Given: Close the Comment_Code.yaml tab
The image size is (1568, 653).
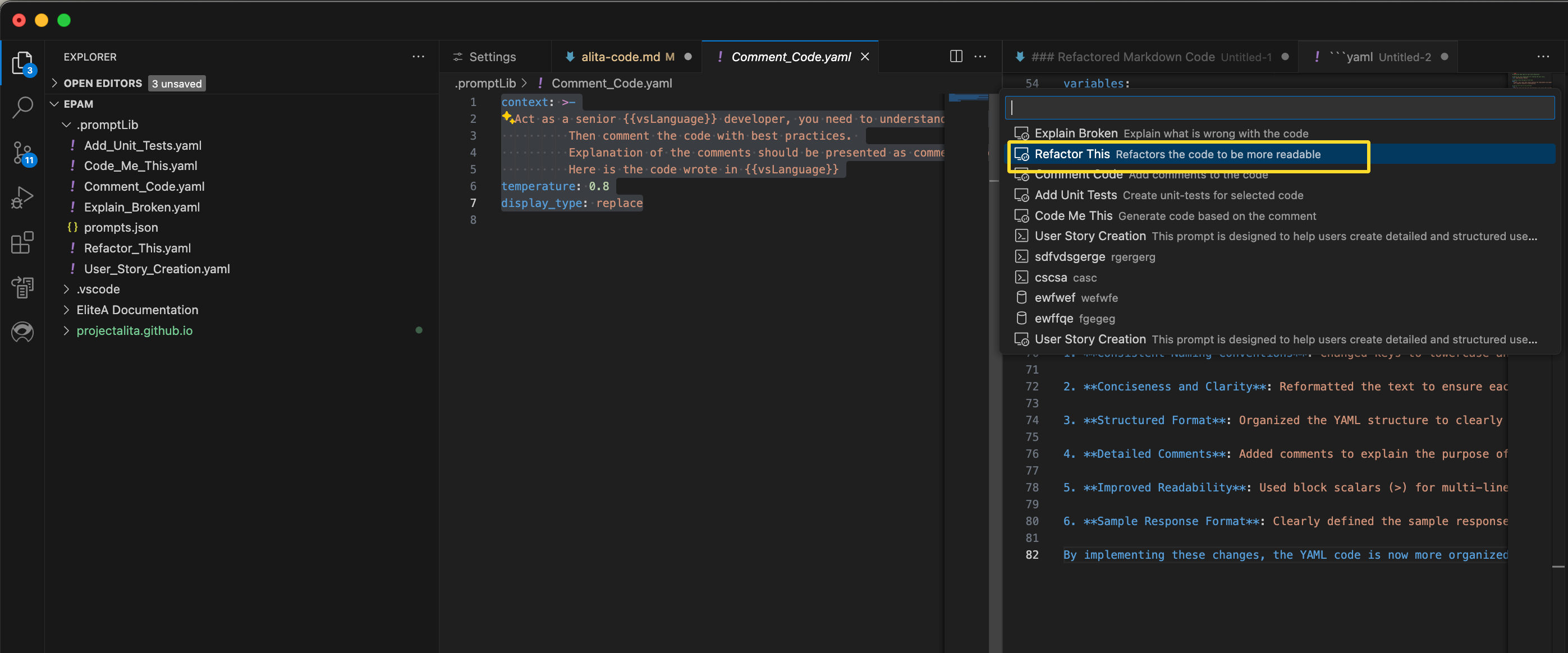Looking at the screenshot, I should click(864, 57).
